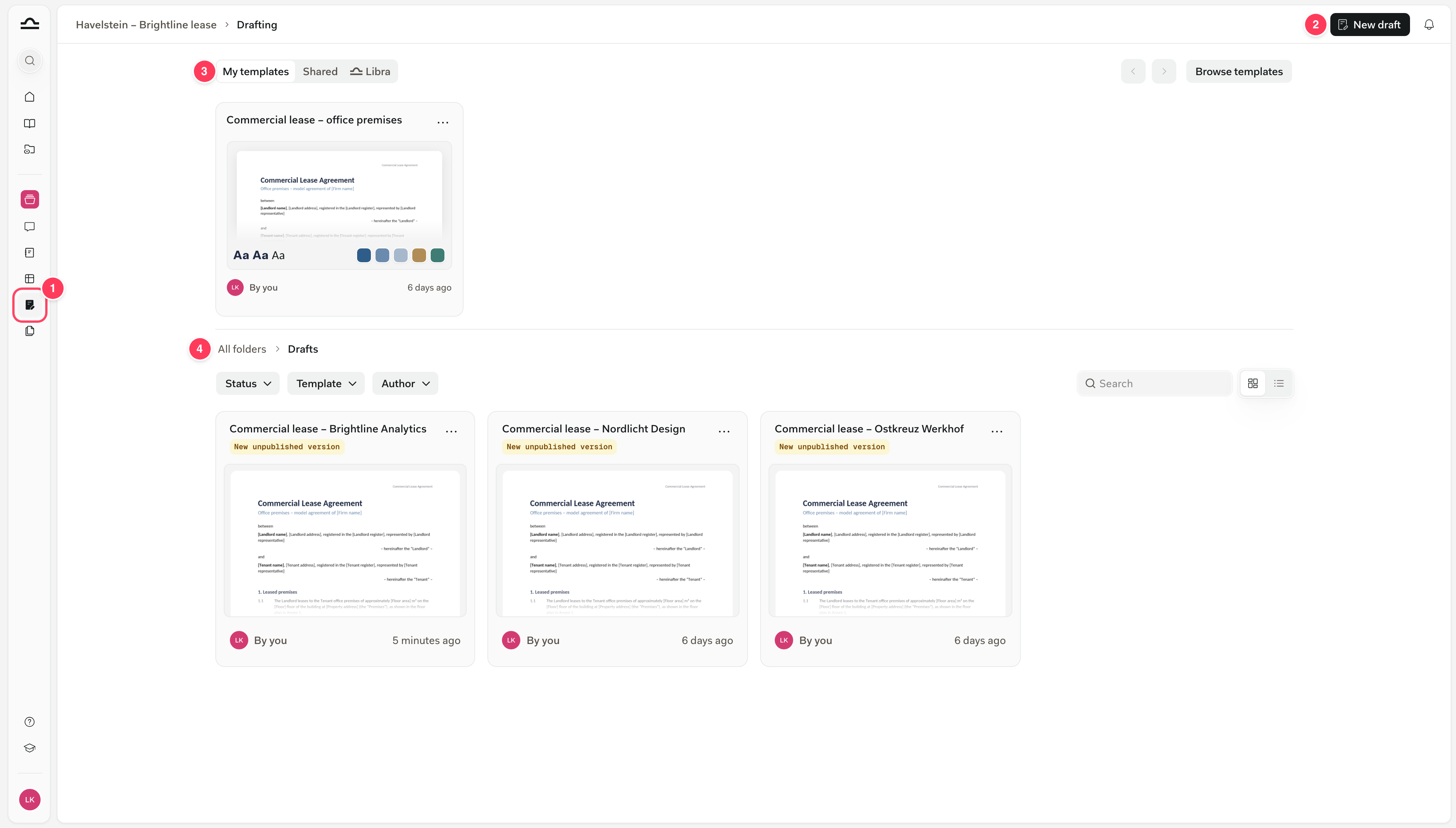Switch to the Shared tab
The height and width of the screenshot is (828, 1456).
(320, 72)
